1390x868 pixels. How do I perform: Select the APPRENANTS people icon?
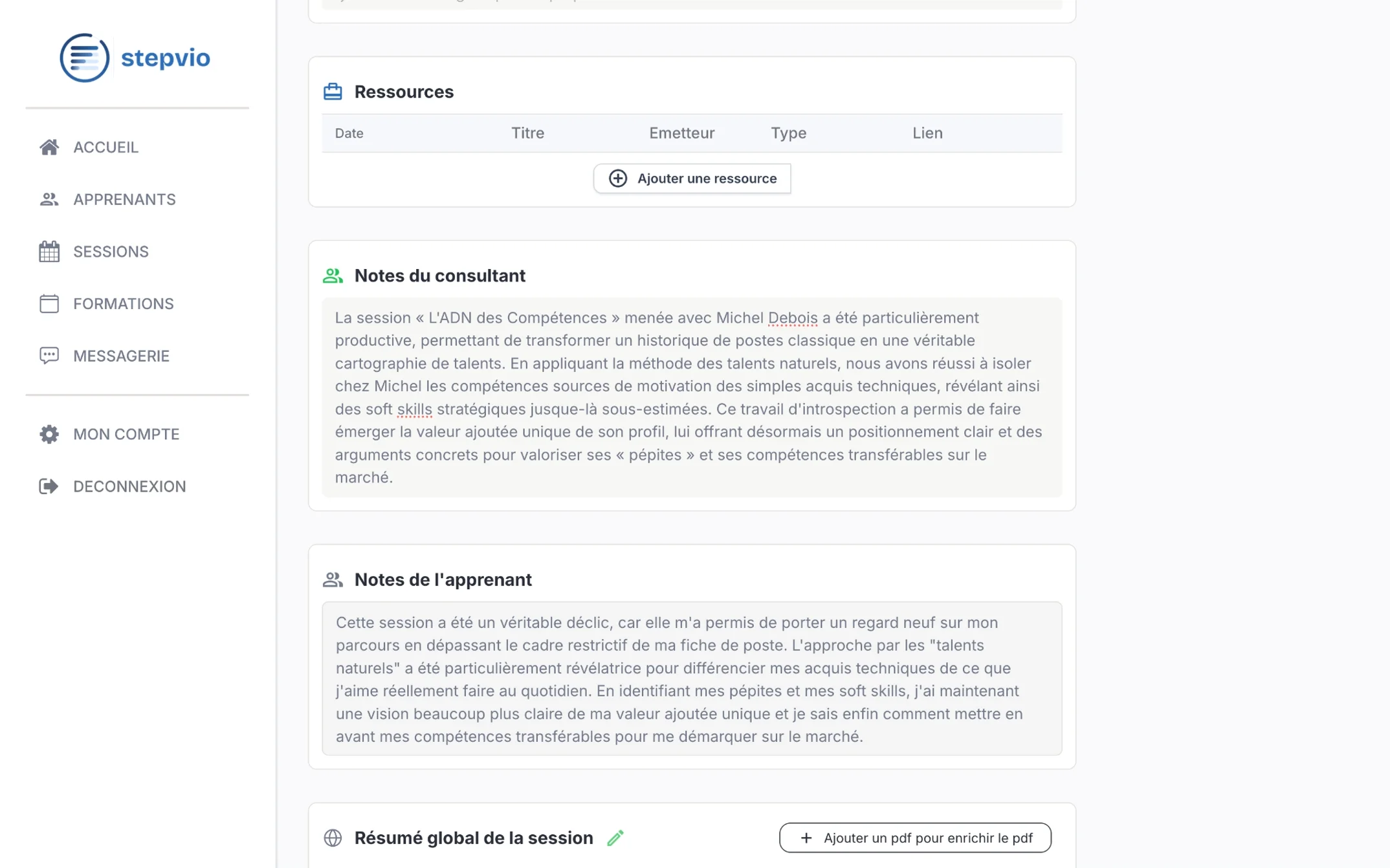(x=49, y=199)
